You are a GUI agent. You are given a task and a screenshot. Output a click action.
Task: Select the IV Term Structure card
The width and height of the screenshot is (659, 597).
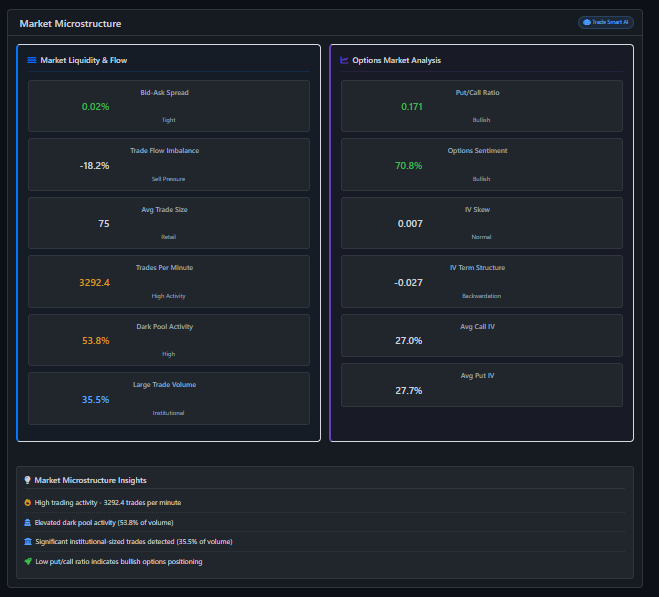pos(481,281)
